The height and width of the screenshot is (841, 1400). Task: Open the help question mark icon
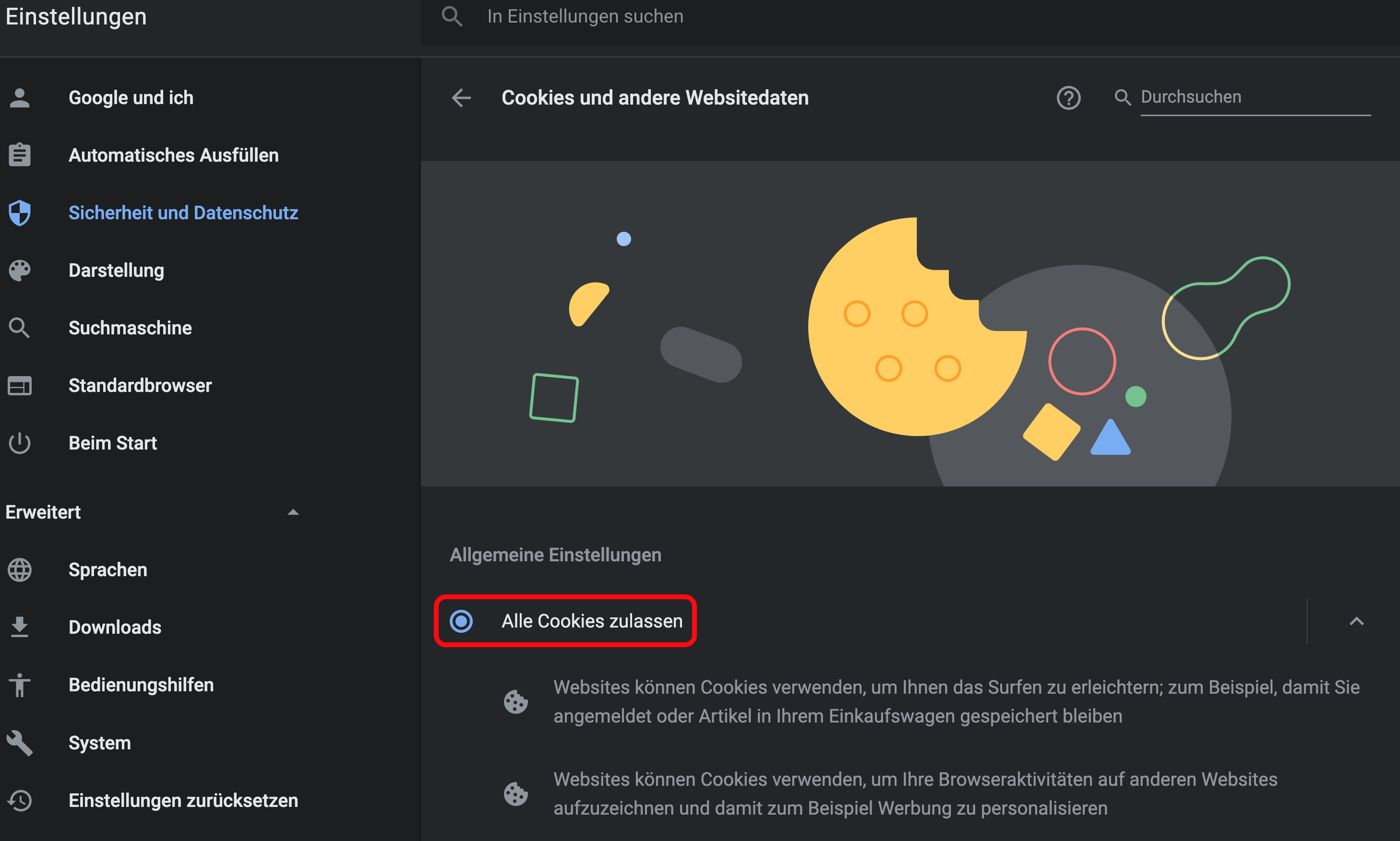(x=1068, y=97)
